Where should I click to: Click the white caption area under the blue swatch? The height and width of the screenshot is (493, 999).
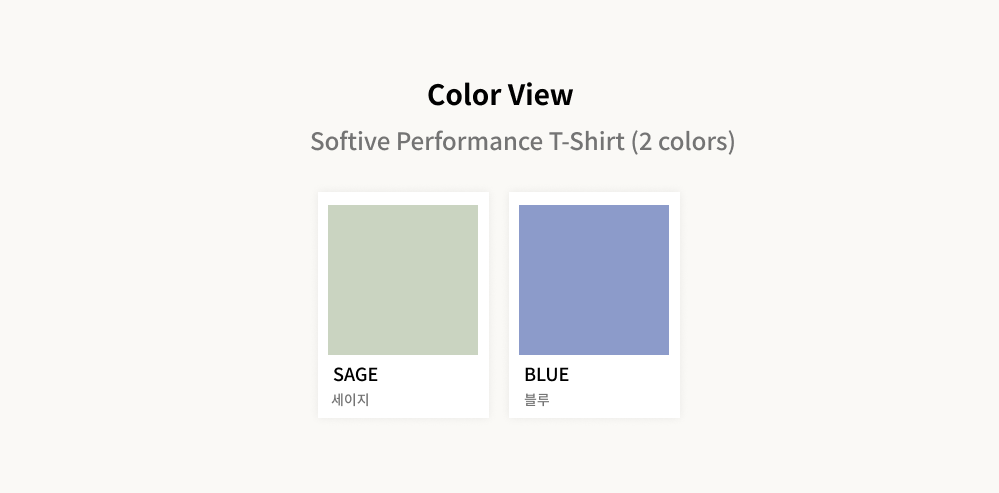pyautogui.click(x=622, y=388)
